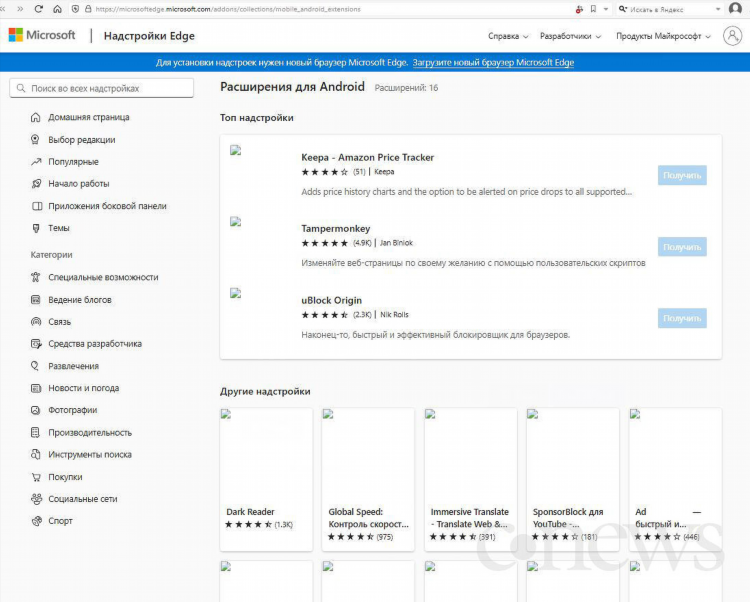The height and width of the screenshot is (602, 750).
Task: Open the bookmark dropdown arrow in address bar
Action: (606, 9)
